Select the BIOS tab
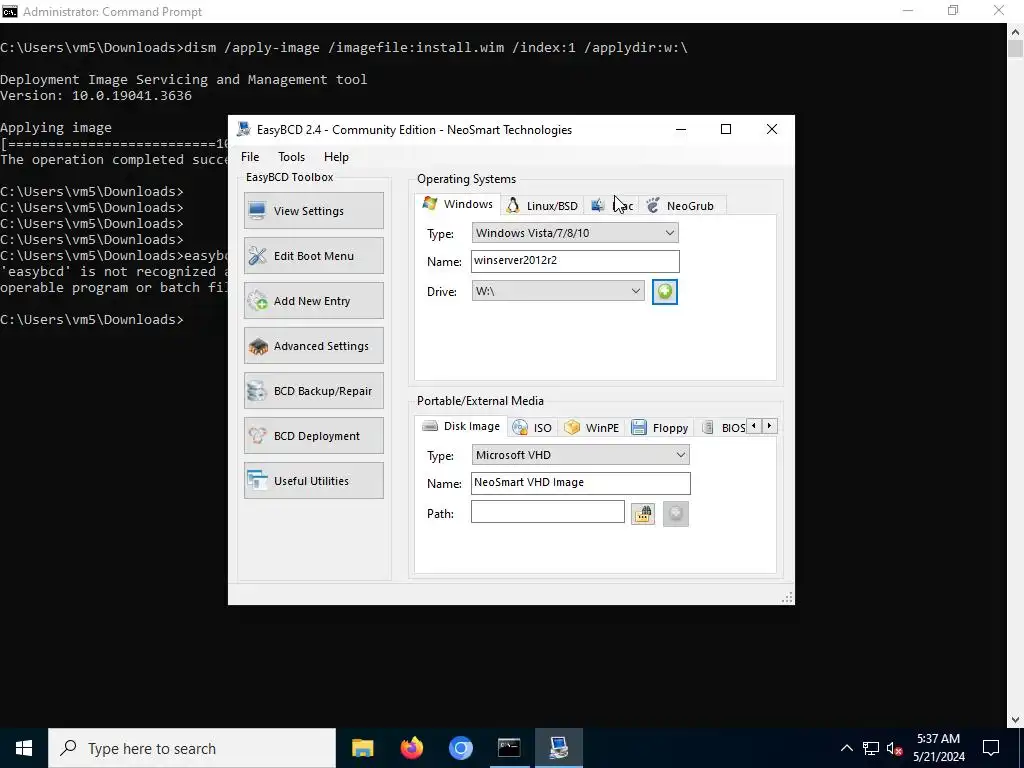This screenshot has width=1024, height=768. [724, 428]
